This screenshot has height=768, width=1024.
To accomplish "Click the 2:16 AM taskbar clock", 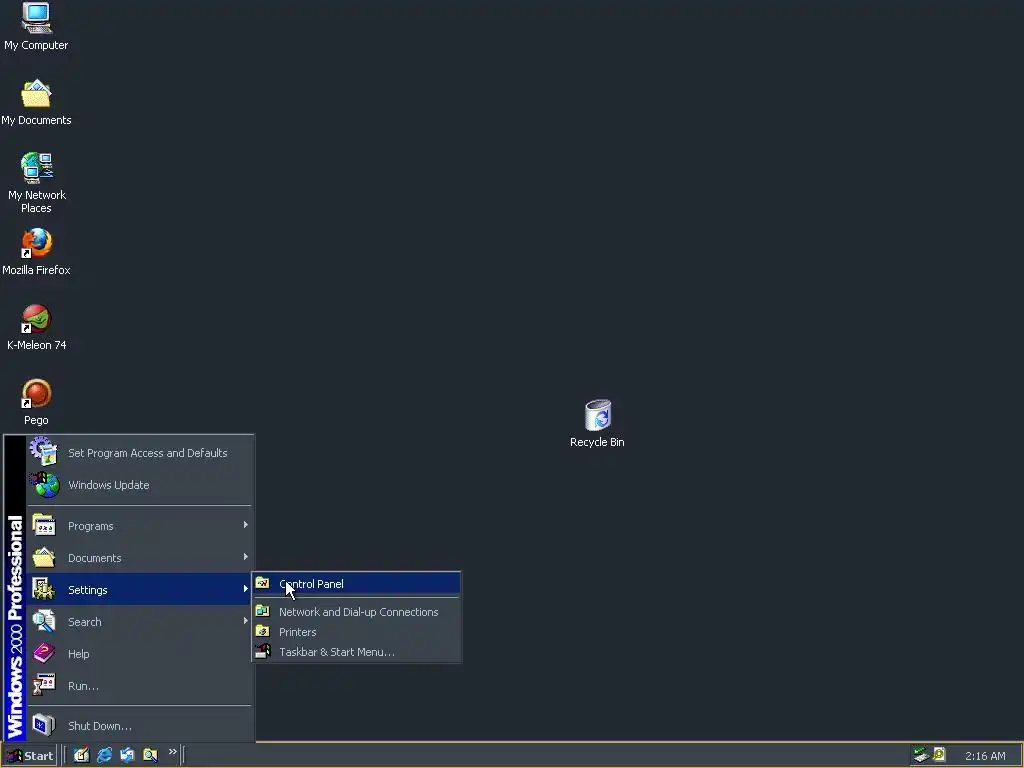I will (x=985, y=756).
